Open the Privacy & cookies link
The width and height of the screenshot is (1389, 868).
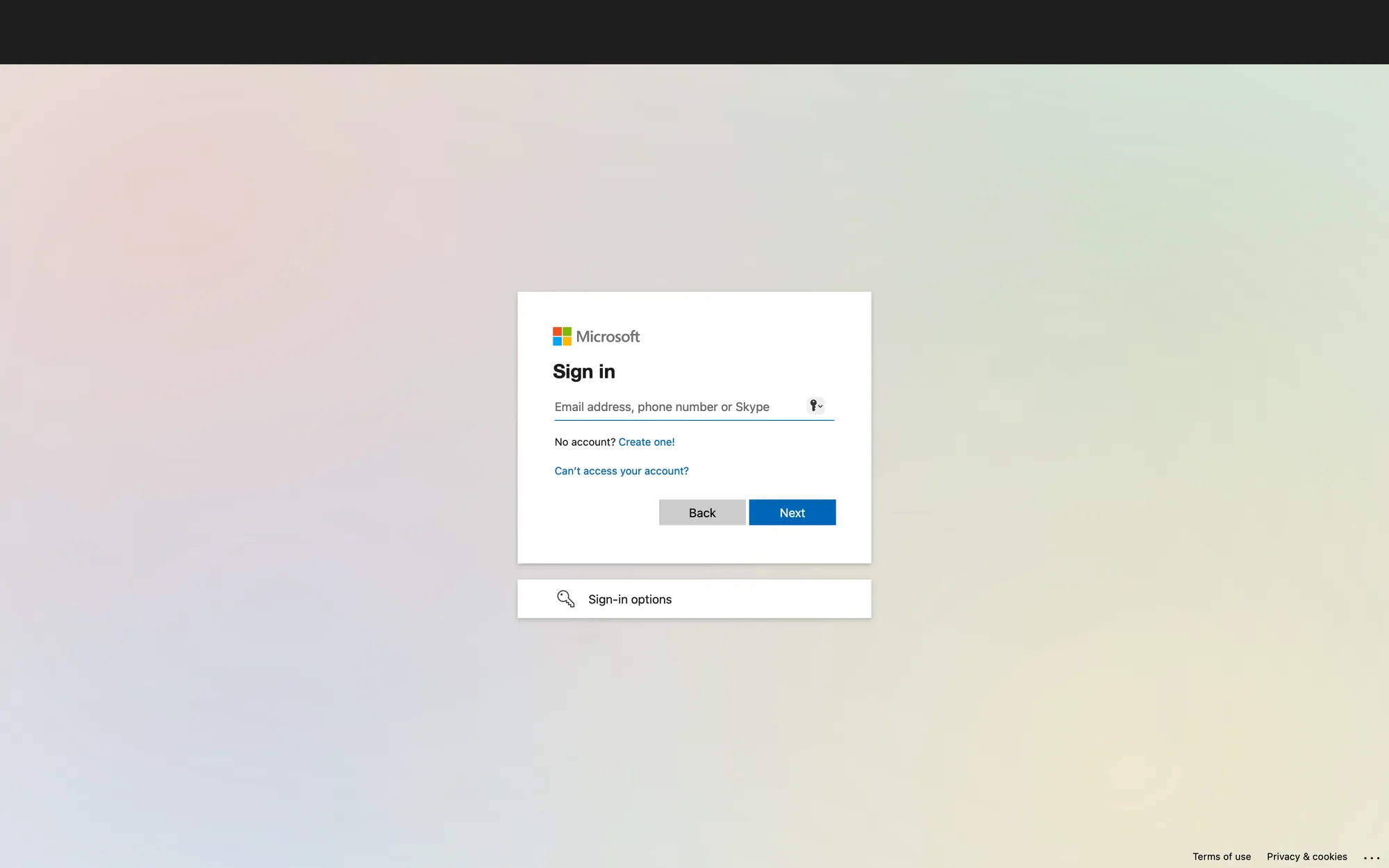[x=1306, y=856]
